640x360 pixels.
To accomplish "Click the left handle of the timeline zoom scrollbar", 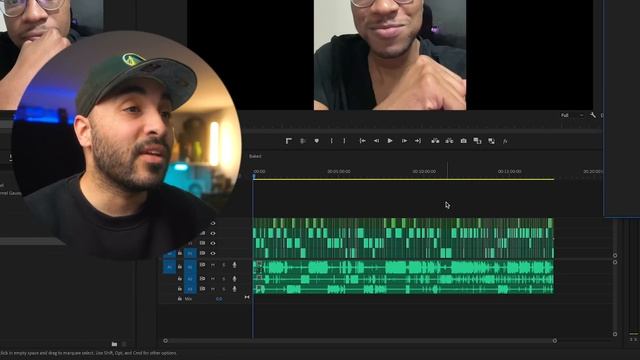I will click(165, 340).
